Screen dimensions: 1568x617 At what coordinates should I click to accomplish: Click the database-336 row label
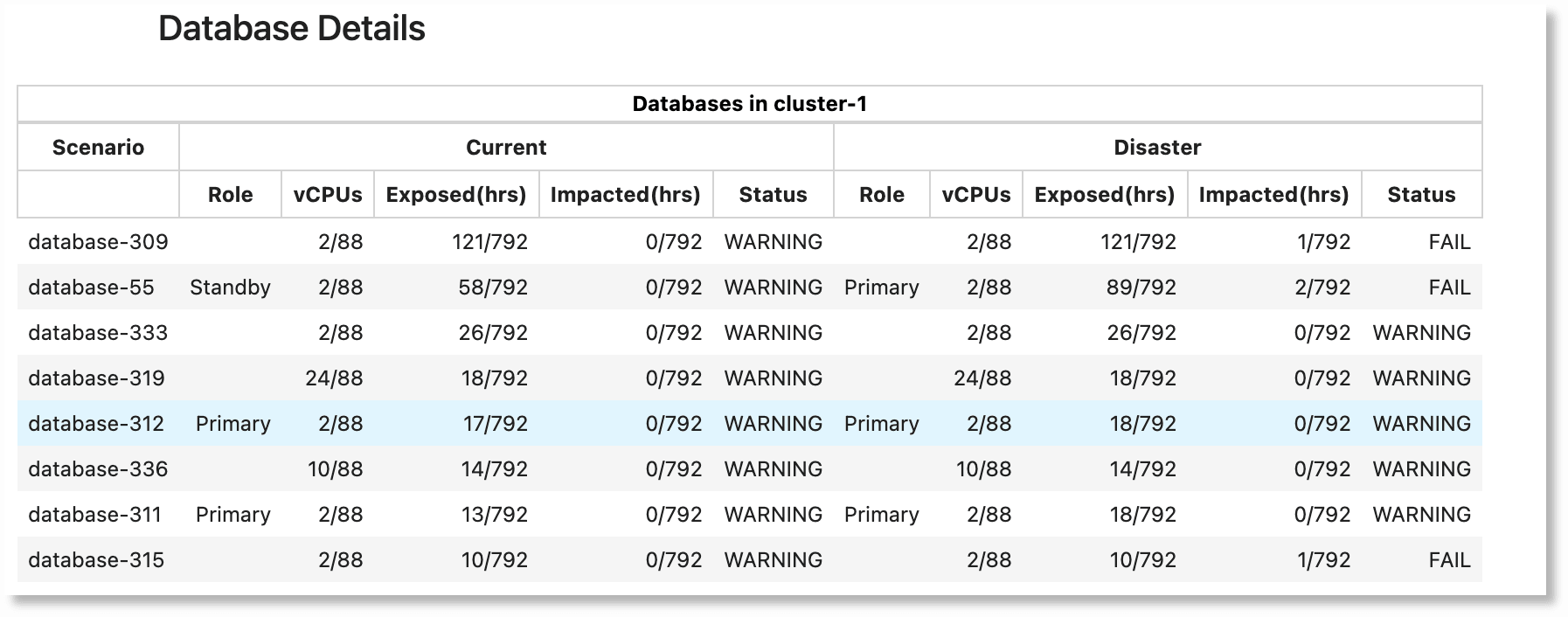(98, 469)
